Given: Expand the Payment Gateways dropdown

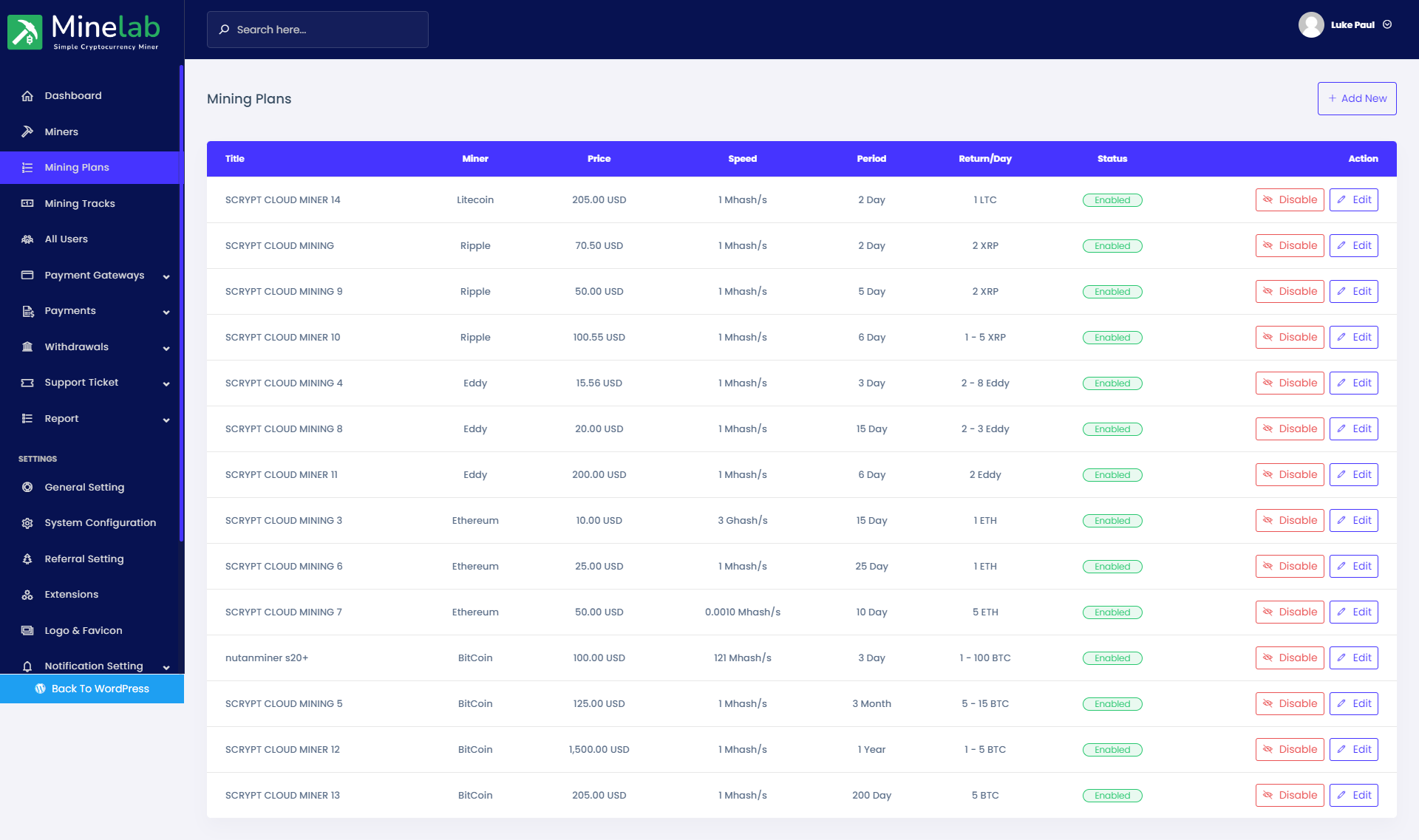Looking at the screenshot, I should click(x=95, y=274).
